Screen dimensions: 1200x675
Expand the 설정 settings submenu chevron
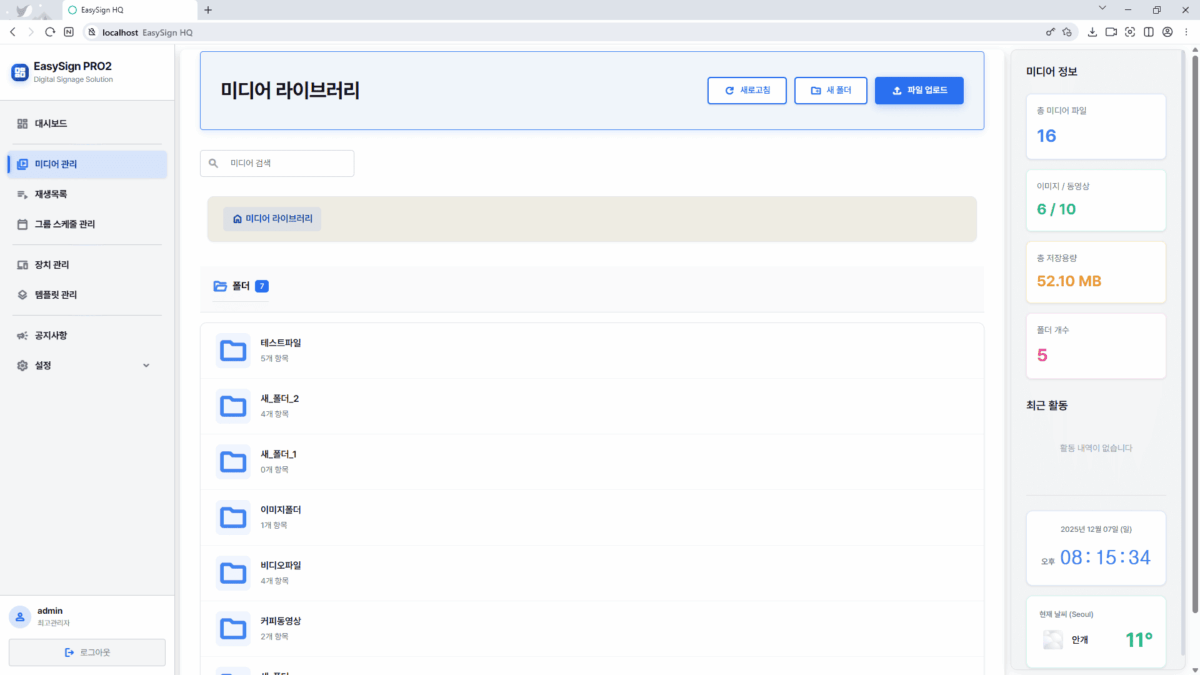tap(146, 366)
